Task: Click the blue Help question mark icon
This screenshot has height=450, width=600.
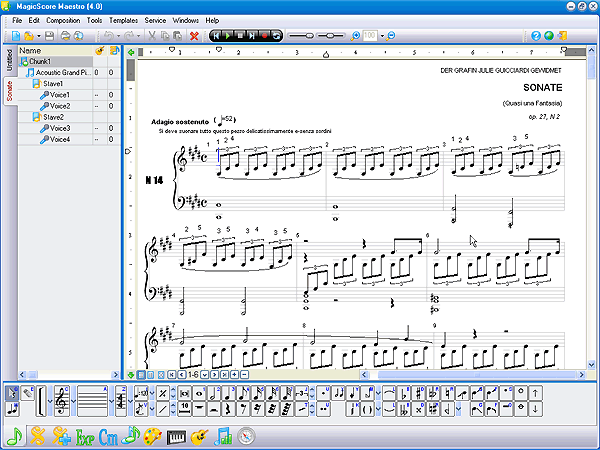Action: coord(536,36)
